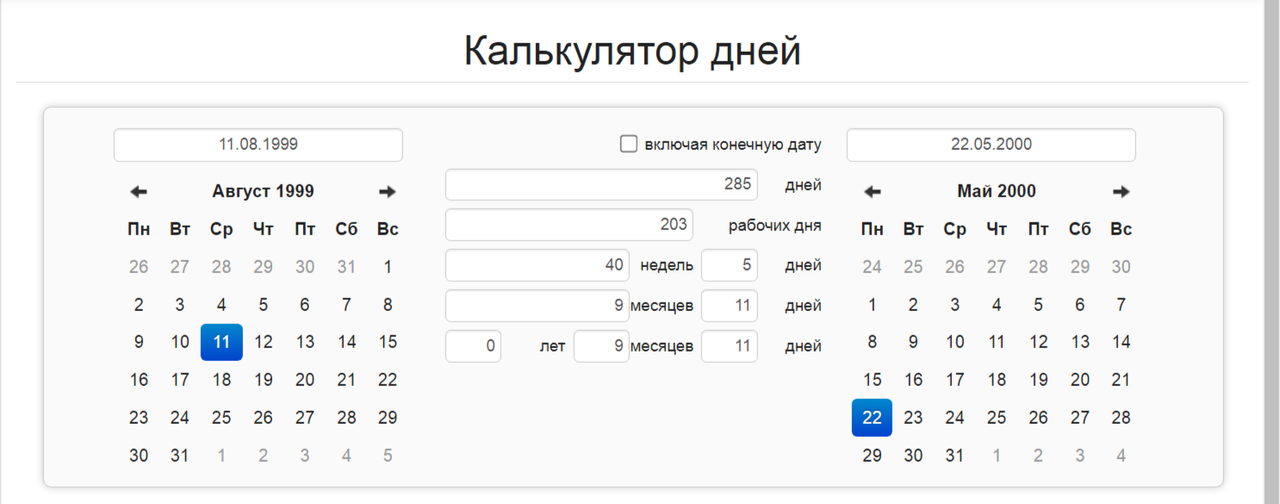Go to next month in August 1999 calendar
The image size is (1280, 504).
click(x=387, y=191)
